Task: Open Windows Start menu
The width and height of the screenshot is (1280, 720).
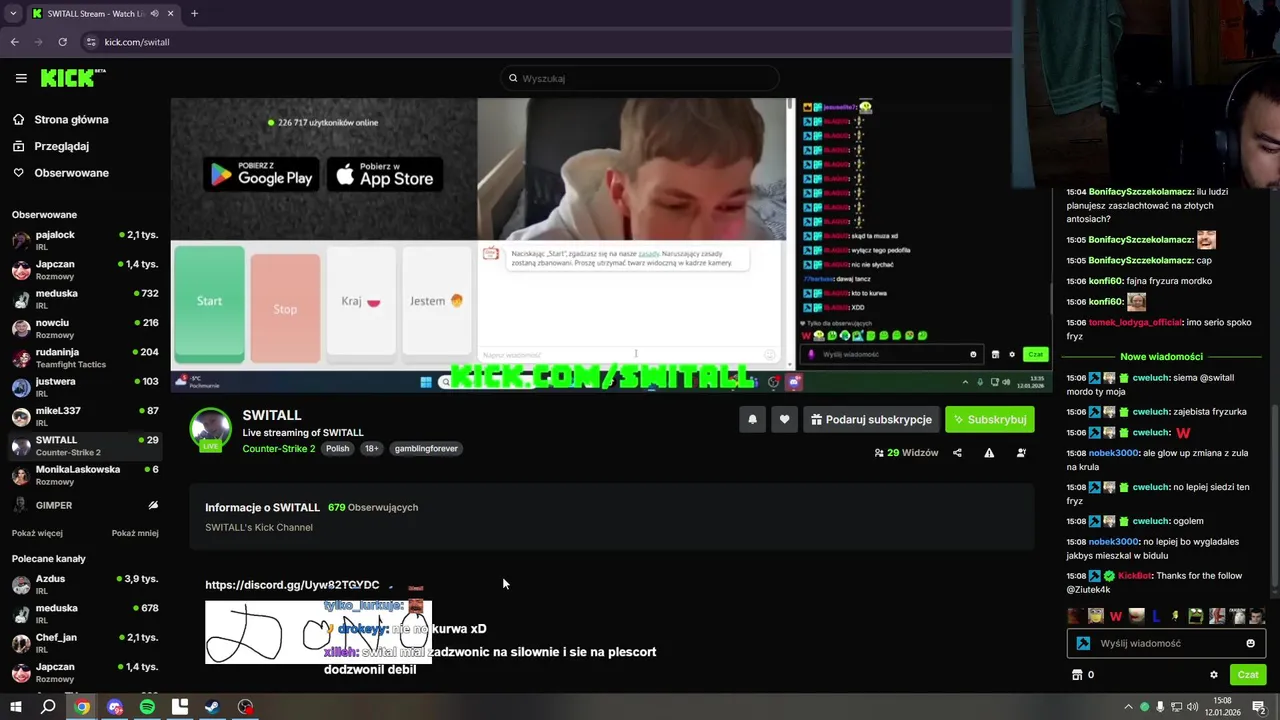Action: coord(16,707)
